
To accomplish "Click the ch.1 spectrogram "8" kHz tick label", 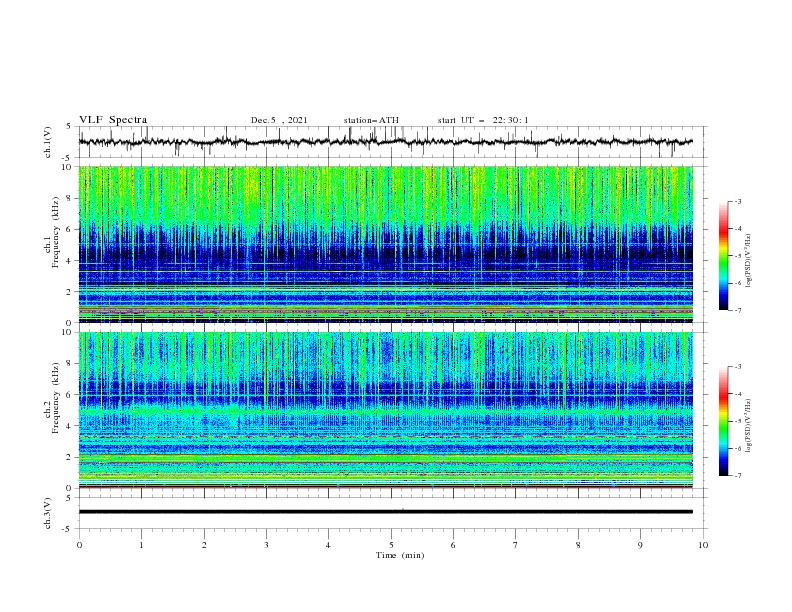I will click(70, 198).
